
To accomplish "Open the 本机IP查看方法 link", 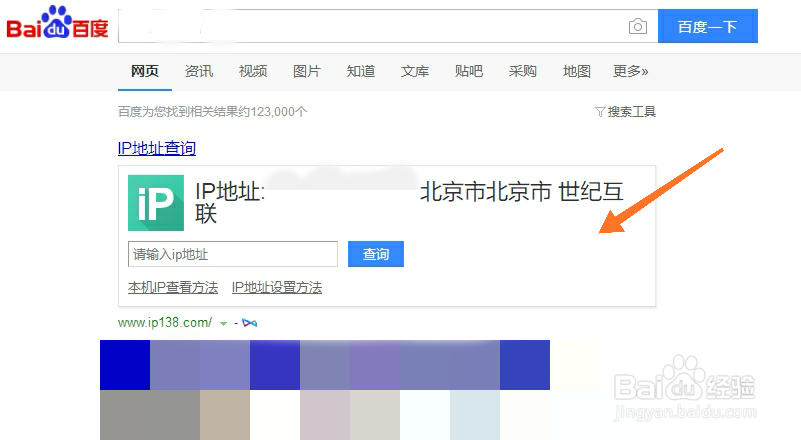I will coord(173,287).
